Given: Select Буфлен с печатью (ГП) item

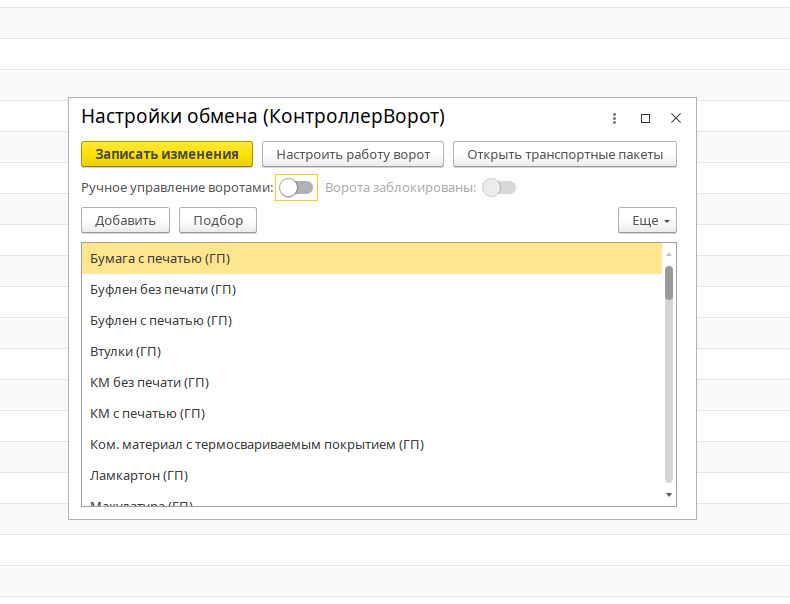Looking at the screenshot, I should [161, 321].
